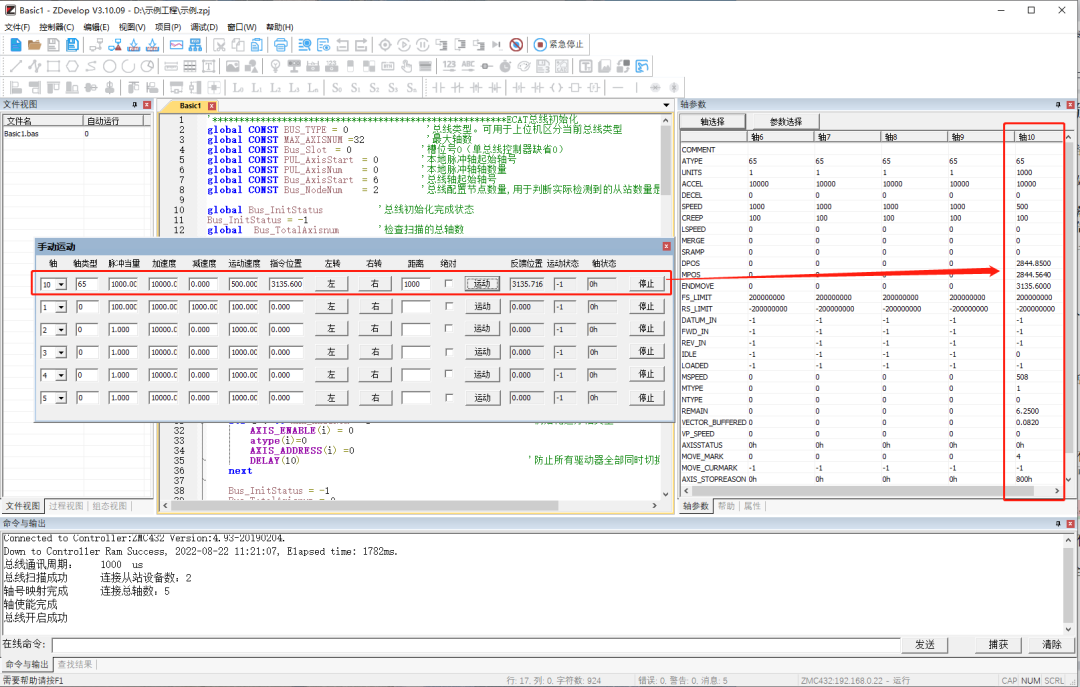Select the rectangle drawing tool icon

coord(51,66)
